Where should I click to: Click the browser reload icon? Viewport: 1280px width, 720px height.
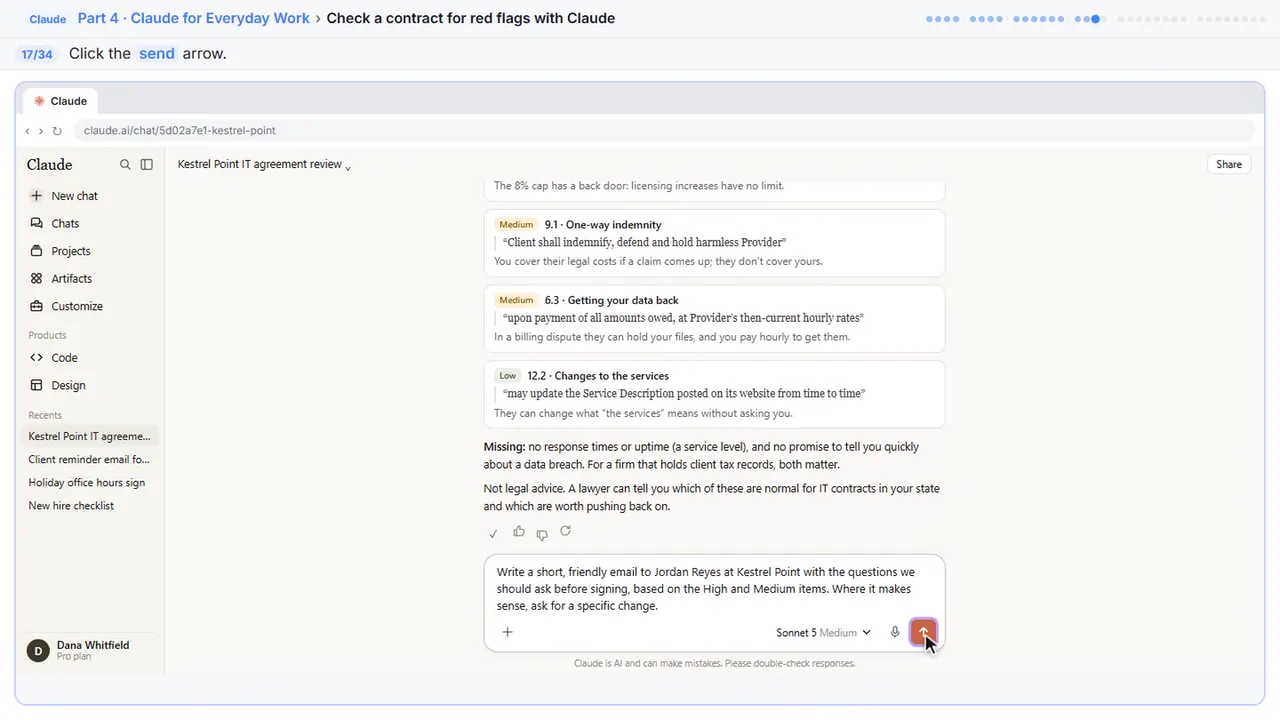57,131
